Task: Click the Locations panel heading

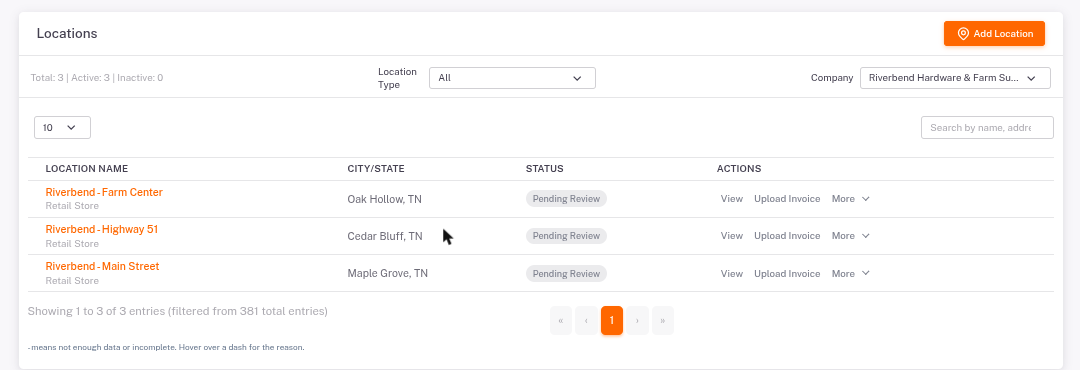Action: pyautogui.click(x=67, y=33)
